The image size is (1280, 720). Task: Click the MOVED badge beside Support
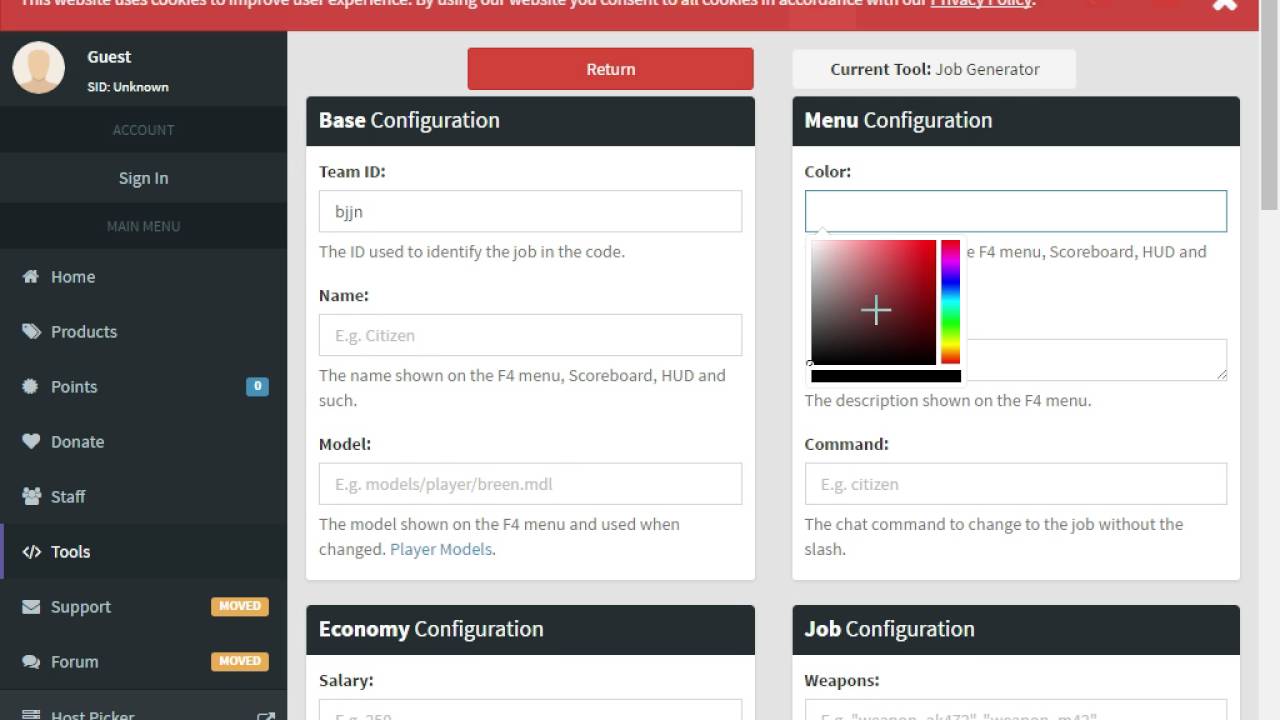[x=240, y=606]
